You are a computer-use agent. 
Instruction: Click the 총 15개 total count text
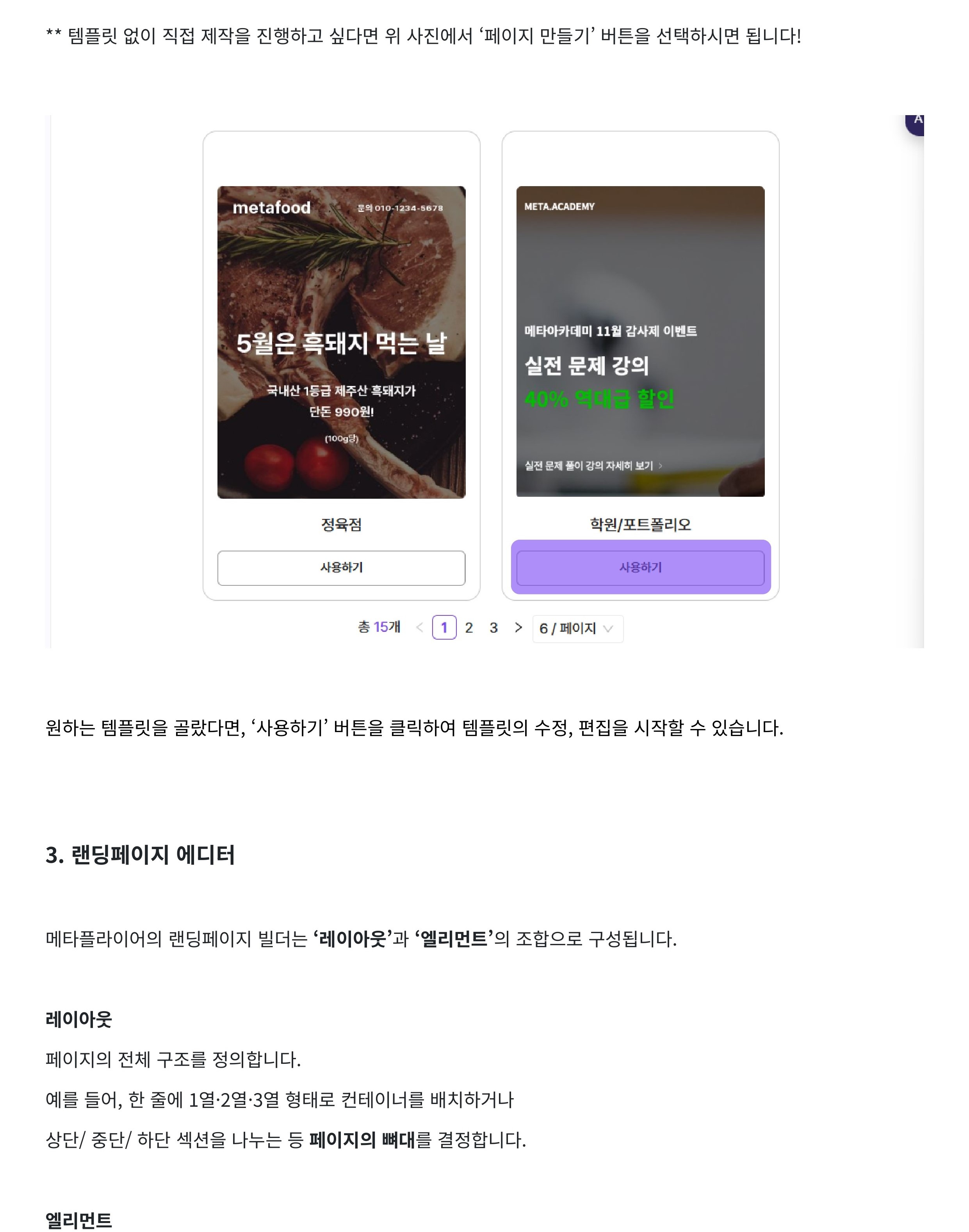pyautogui.click(x=379, y=627)
